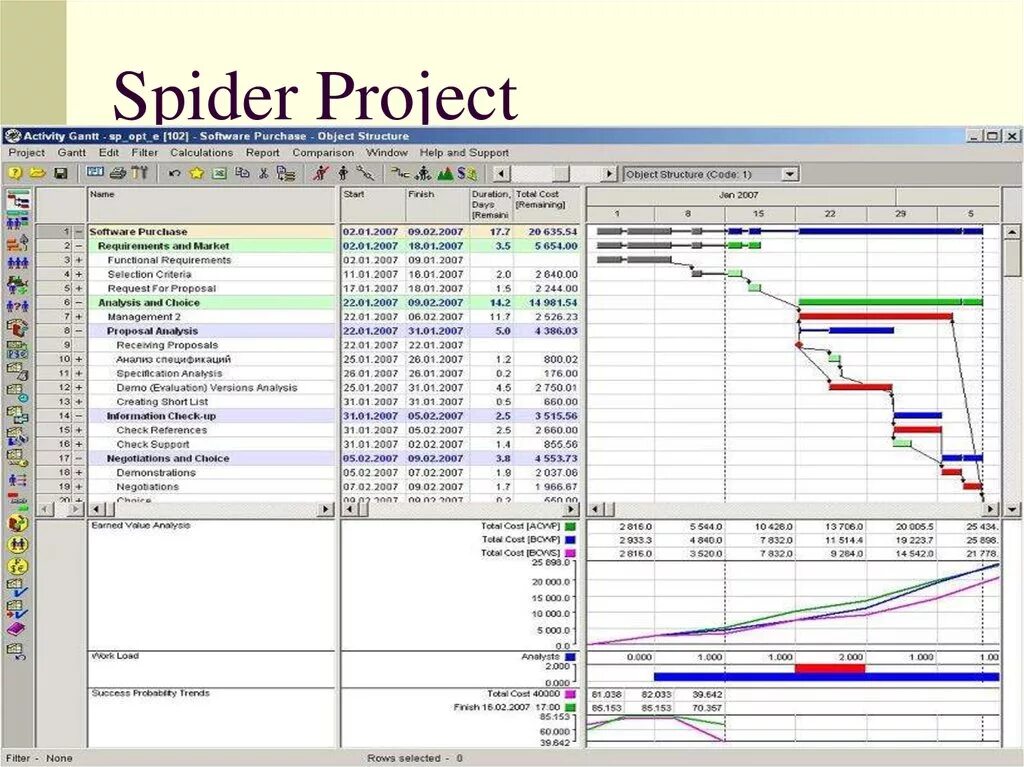Open the Object Structure (Code: 1) dropdown

(x=790, y=174)
